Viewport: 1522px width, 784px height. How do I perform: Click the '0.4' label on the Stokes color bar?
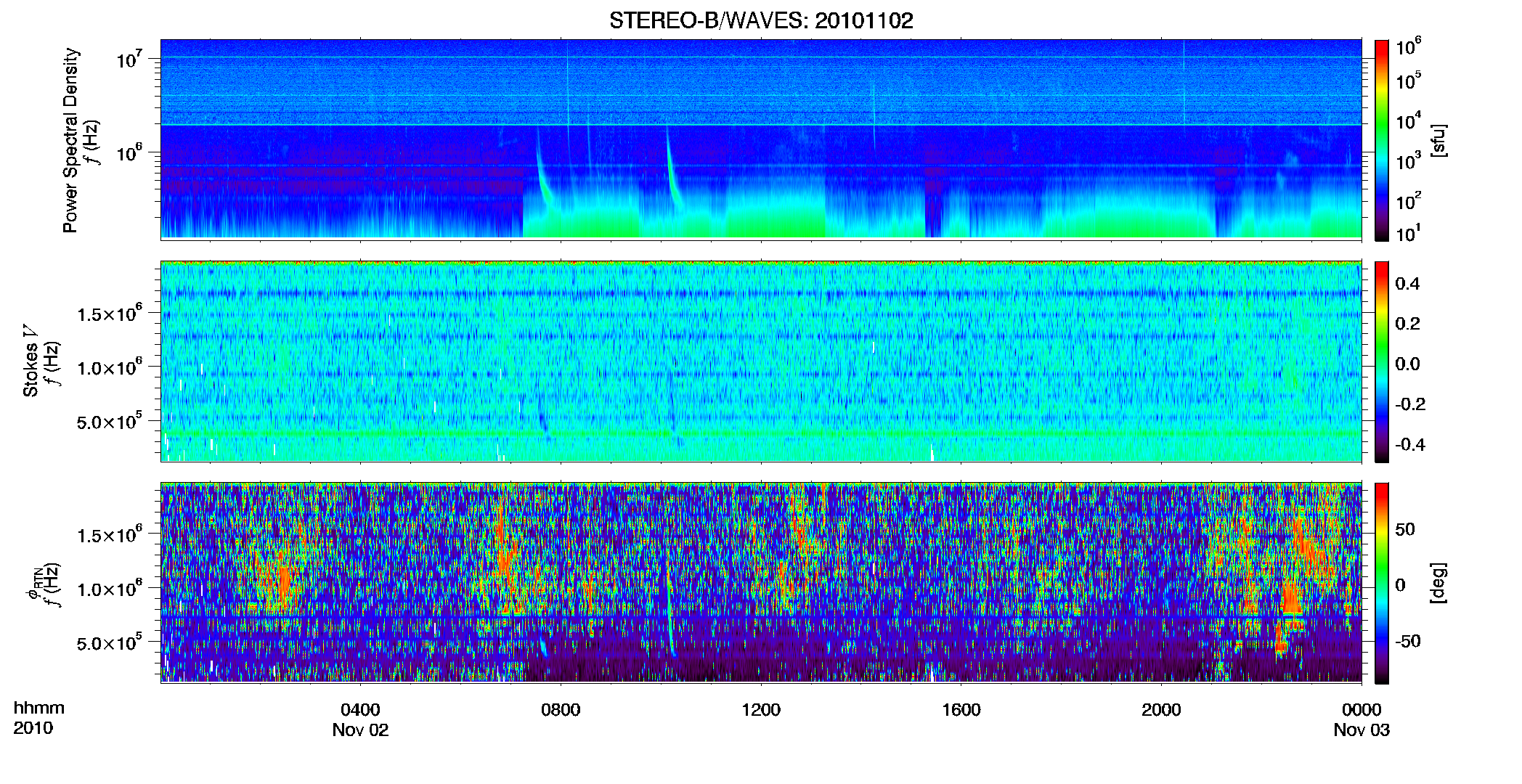[x=1407, y=284]
